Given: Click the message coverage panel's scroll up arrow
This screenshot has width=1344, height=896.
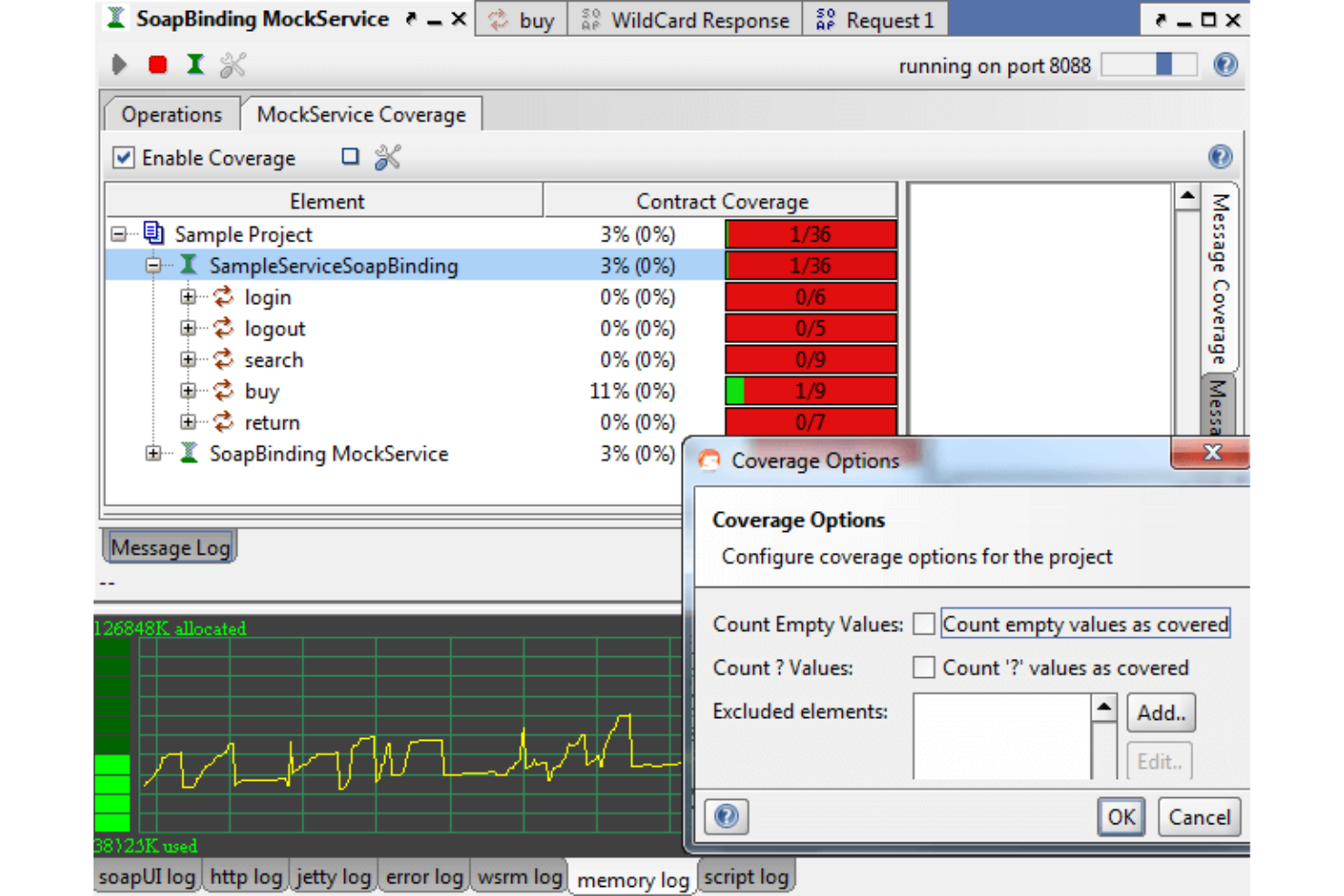Looking at the screenshot, I should point(1187,196).
